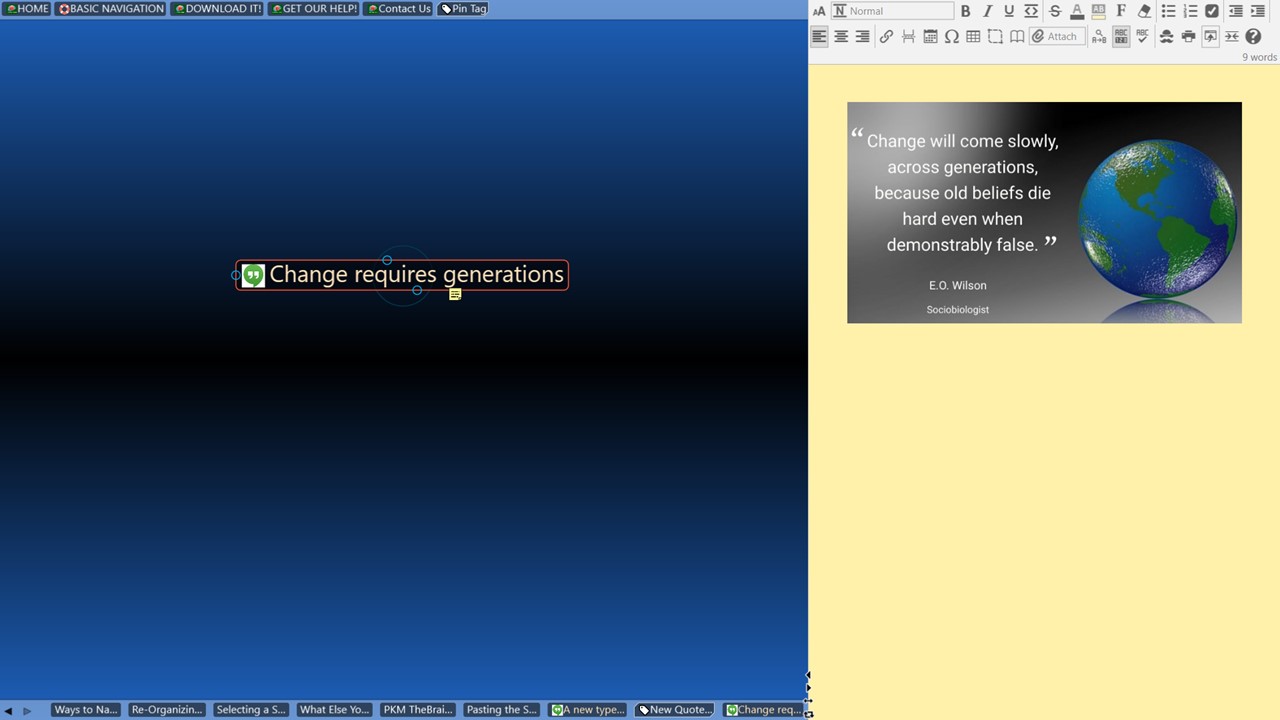Toggle underline formatting
This screenshot has width=1280, height=720.
(x=1009, y=11)
